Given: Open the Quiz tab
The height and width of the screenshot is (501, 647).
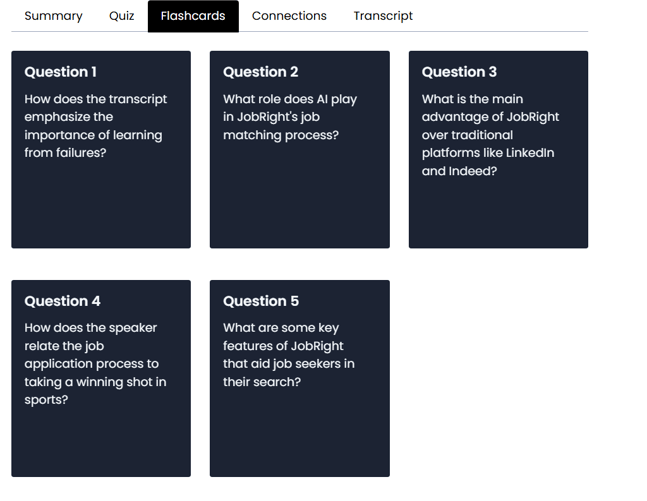Looking at the screenshot, I should pos(122,16).
